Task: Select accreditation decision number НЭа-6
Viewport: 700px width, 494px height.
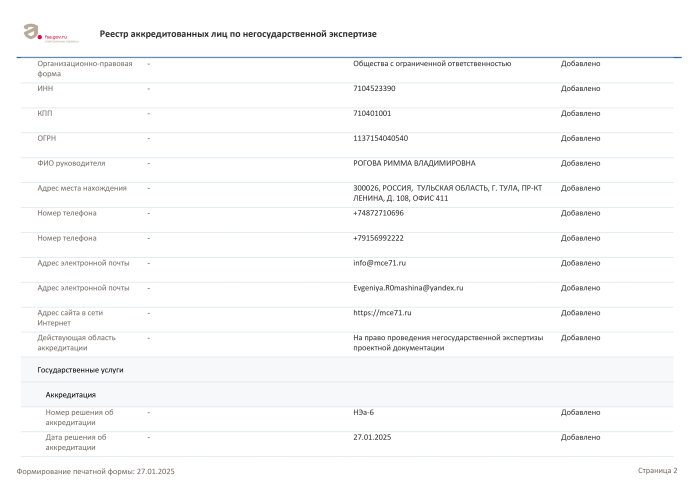Action: [x=363, y=412]
